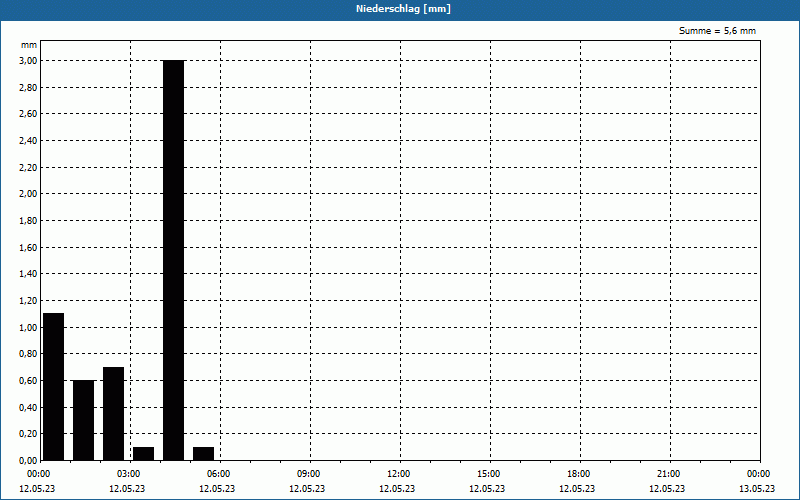Viewport: 800px width, 500px height.
Task: Click the 09:00 time label
Action: pyautogui.click(x=308, y=474)
